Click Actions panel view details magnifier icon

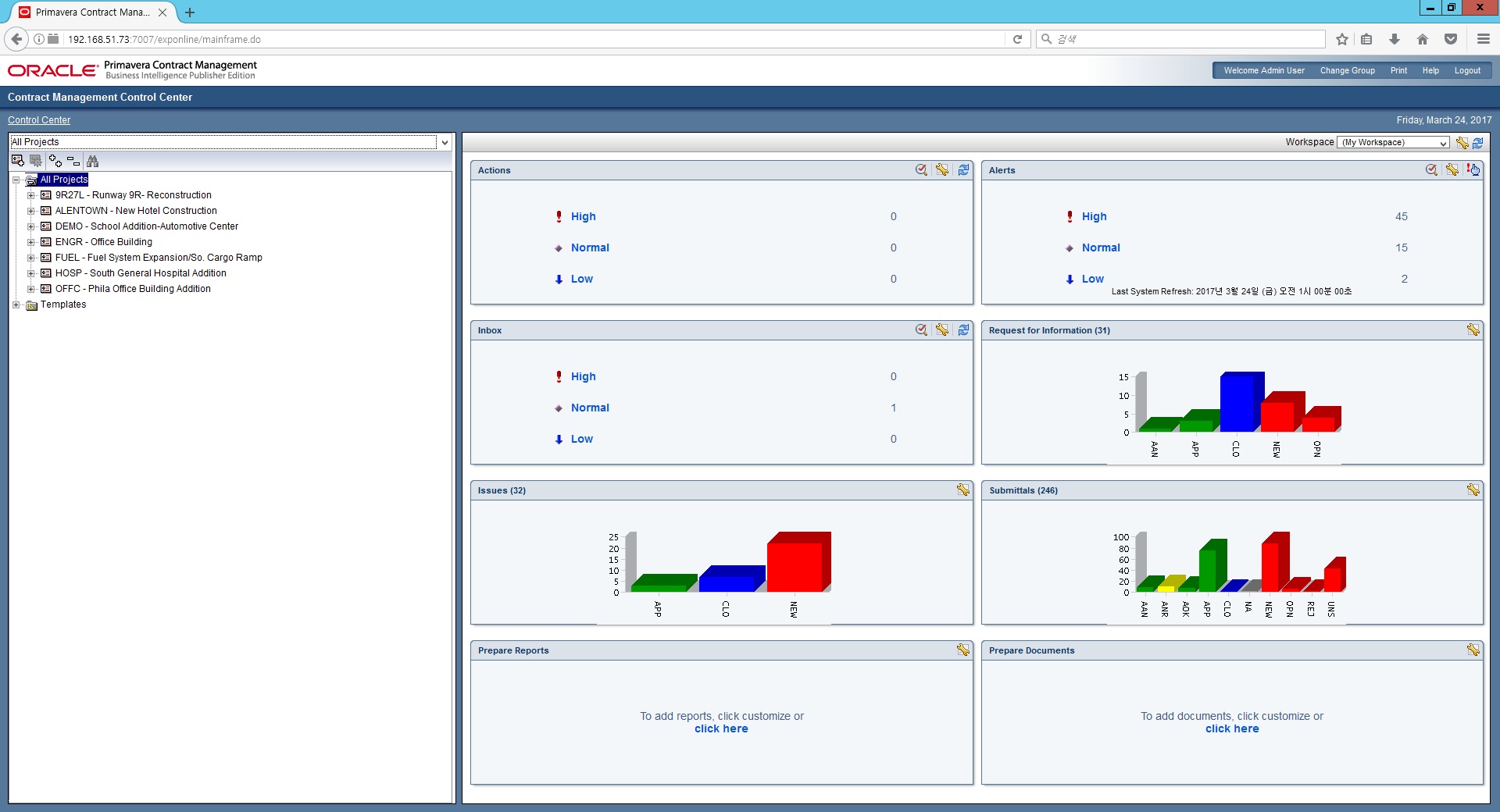922,169
